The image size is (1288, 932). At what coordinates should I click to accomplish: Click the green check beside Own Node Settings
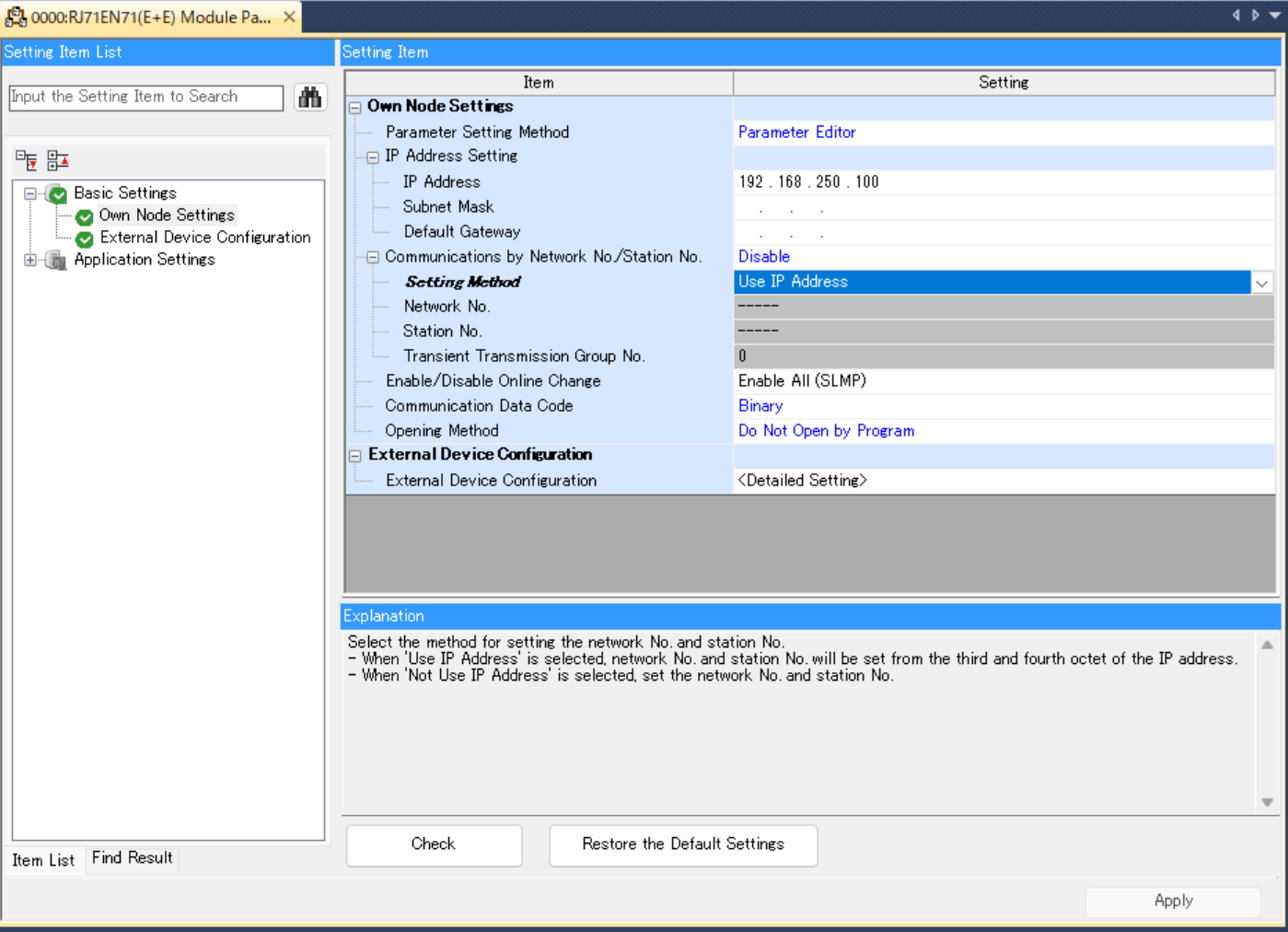pyautogui.click(x=85, y=216)
